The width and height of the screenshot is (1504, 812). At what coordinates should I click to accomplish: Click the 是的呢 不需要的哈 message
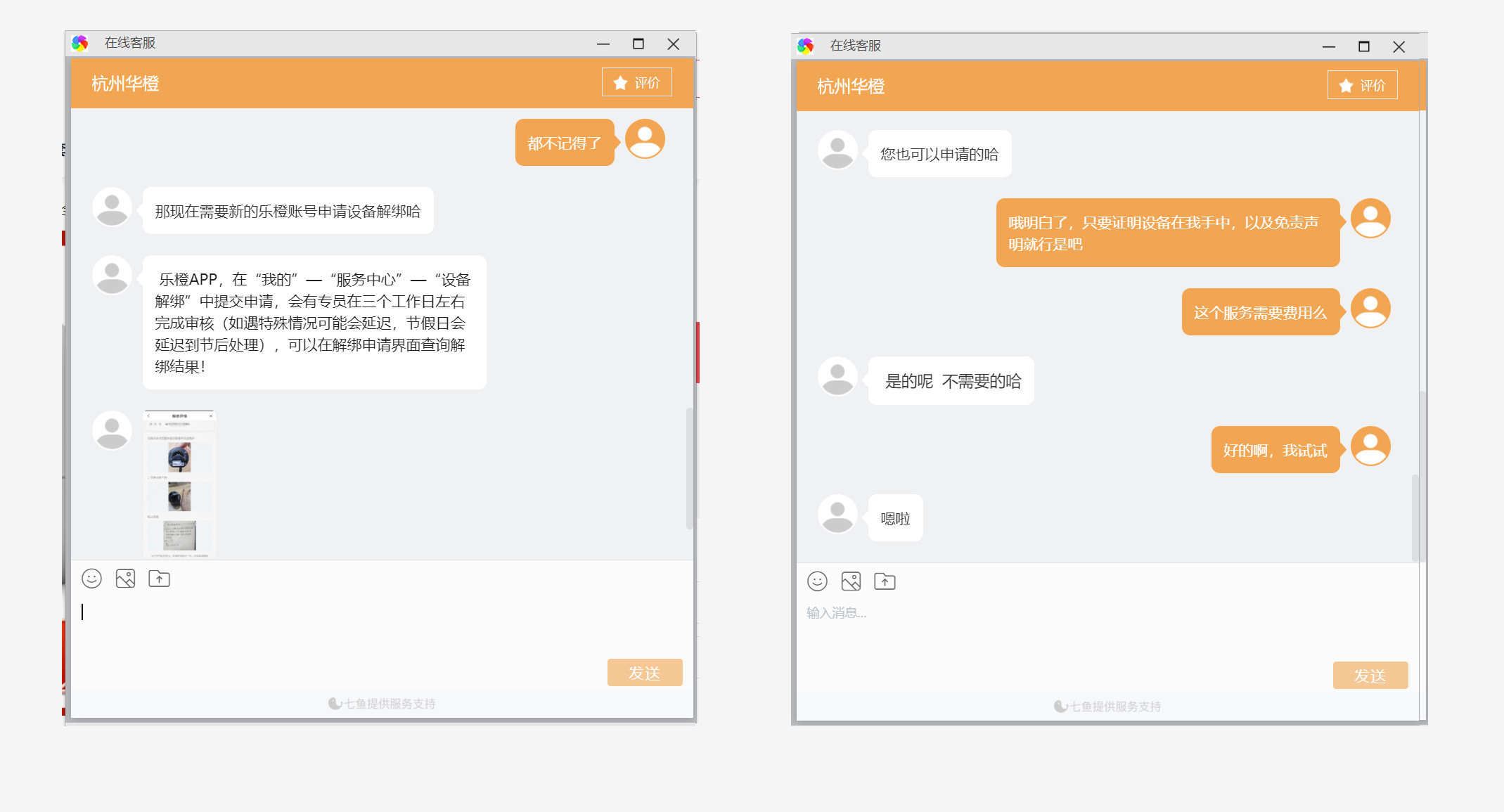951,381
